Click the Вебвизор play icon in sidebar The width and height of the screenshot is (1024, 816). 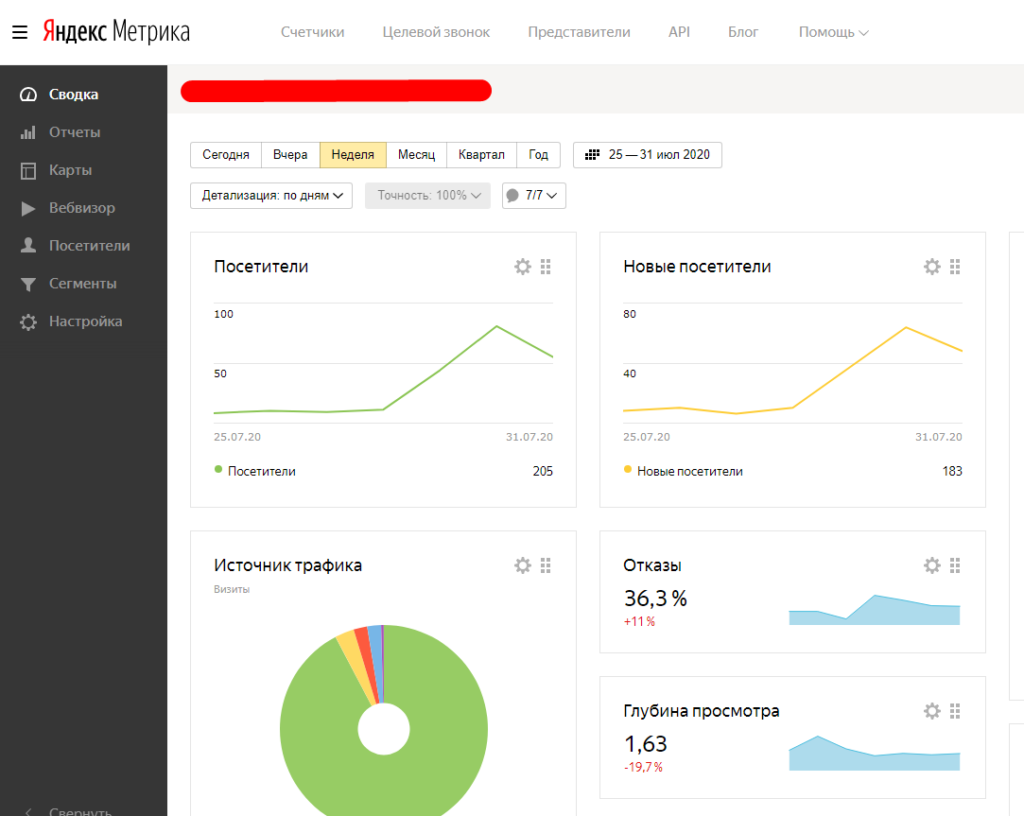click(x=28, y=208)
